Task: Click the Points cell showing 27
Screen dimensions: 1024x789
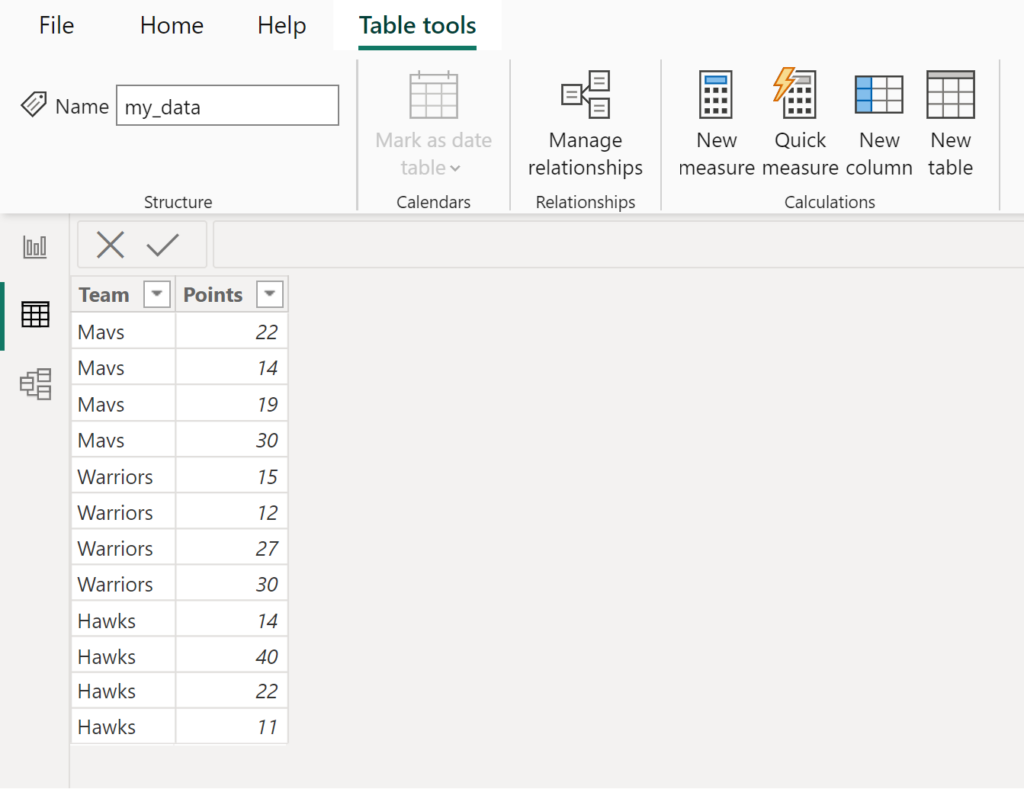Action: click(232, 548)
